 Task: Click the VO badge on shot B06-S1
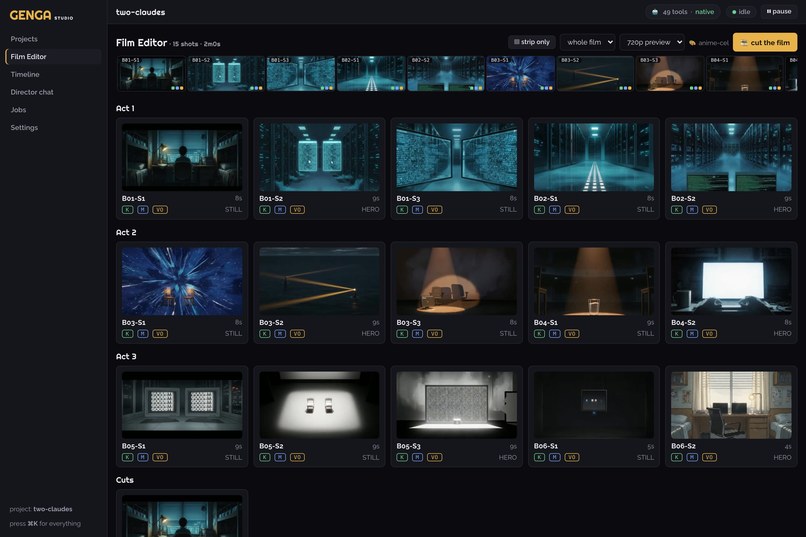coord(572,457)
